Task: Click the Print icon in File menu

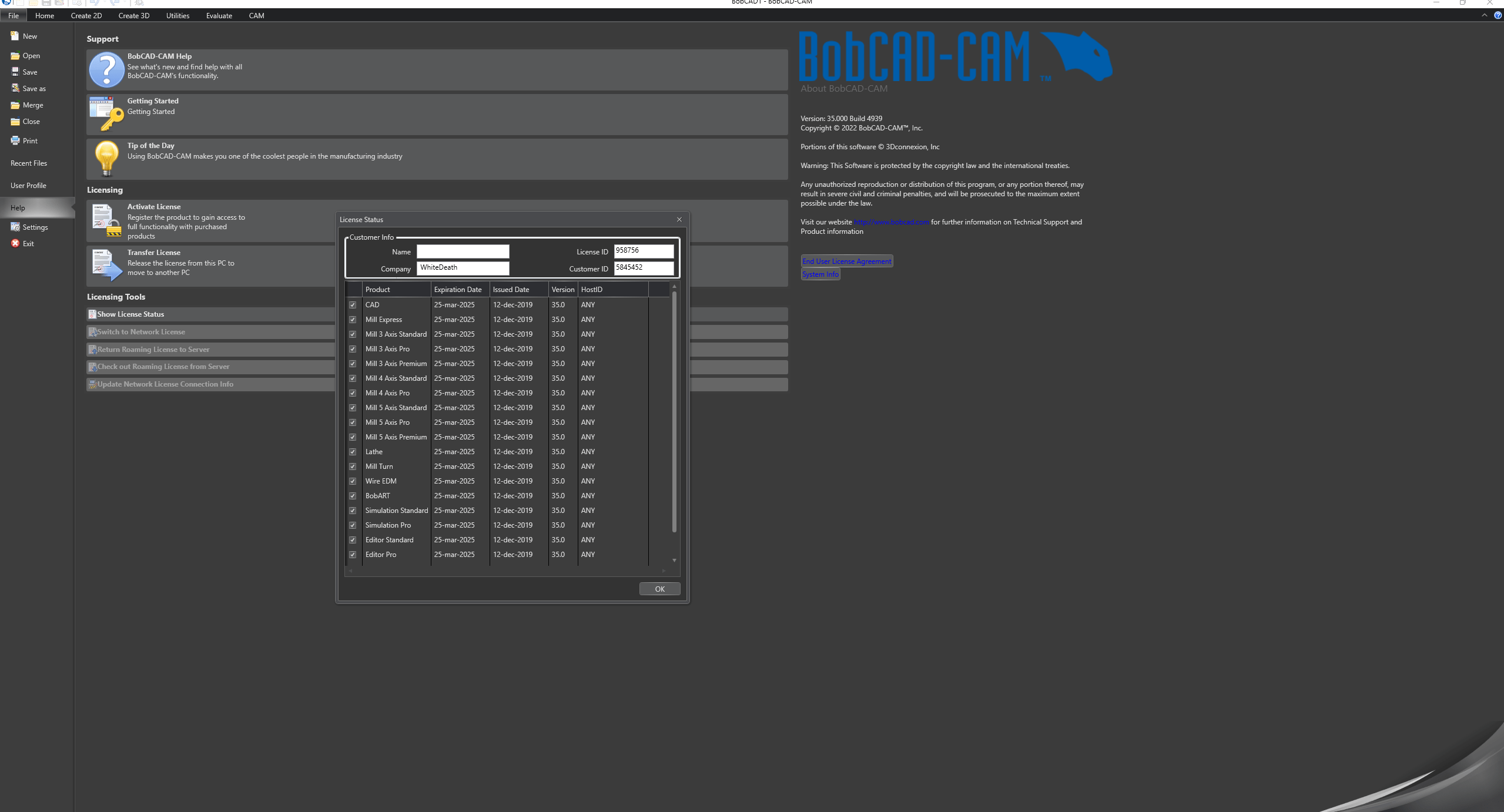Action: 15,140
